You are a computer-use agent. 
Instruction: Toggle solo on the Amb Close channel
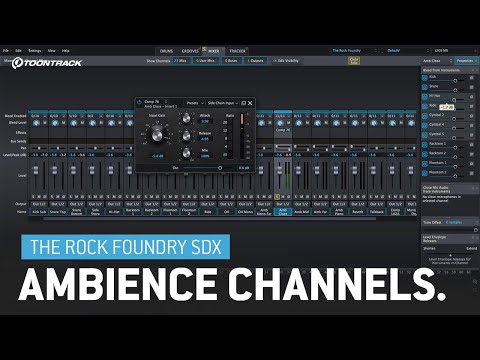277,197
